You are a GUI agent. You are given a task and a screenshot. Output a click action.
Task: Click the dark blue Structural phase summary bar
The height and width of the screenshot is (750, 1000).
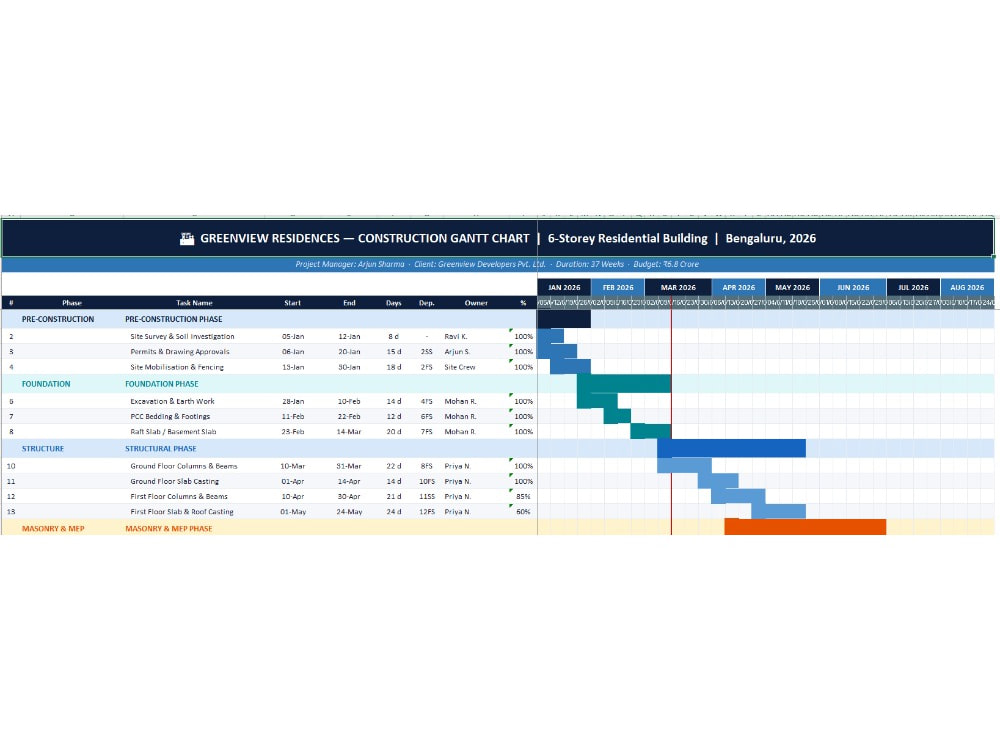732,448
